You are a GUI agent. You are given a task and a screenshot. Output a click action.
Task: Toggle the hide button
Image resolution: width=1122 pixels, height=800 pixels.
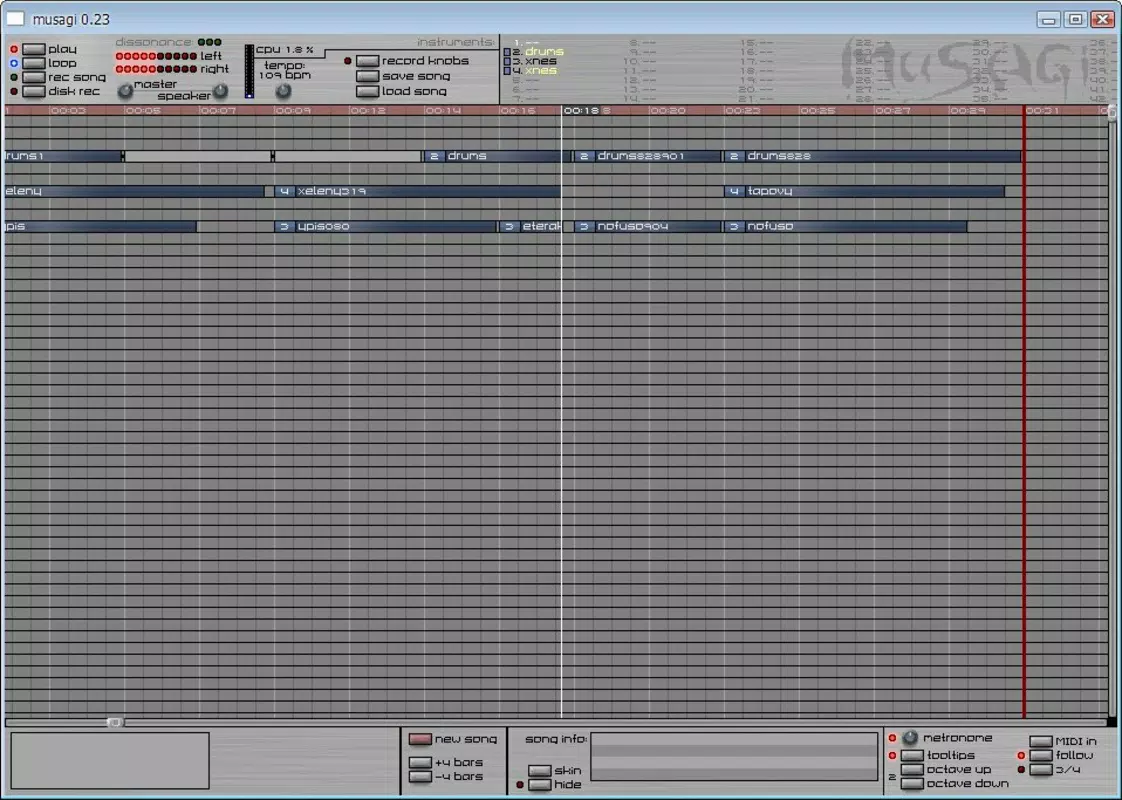pos(540,785)
